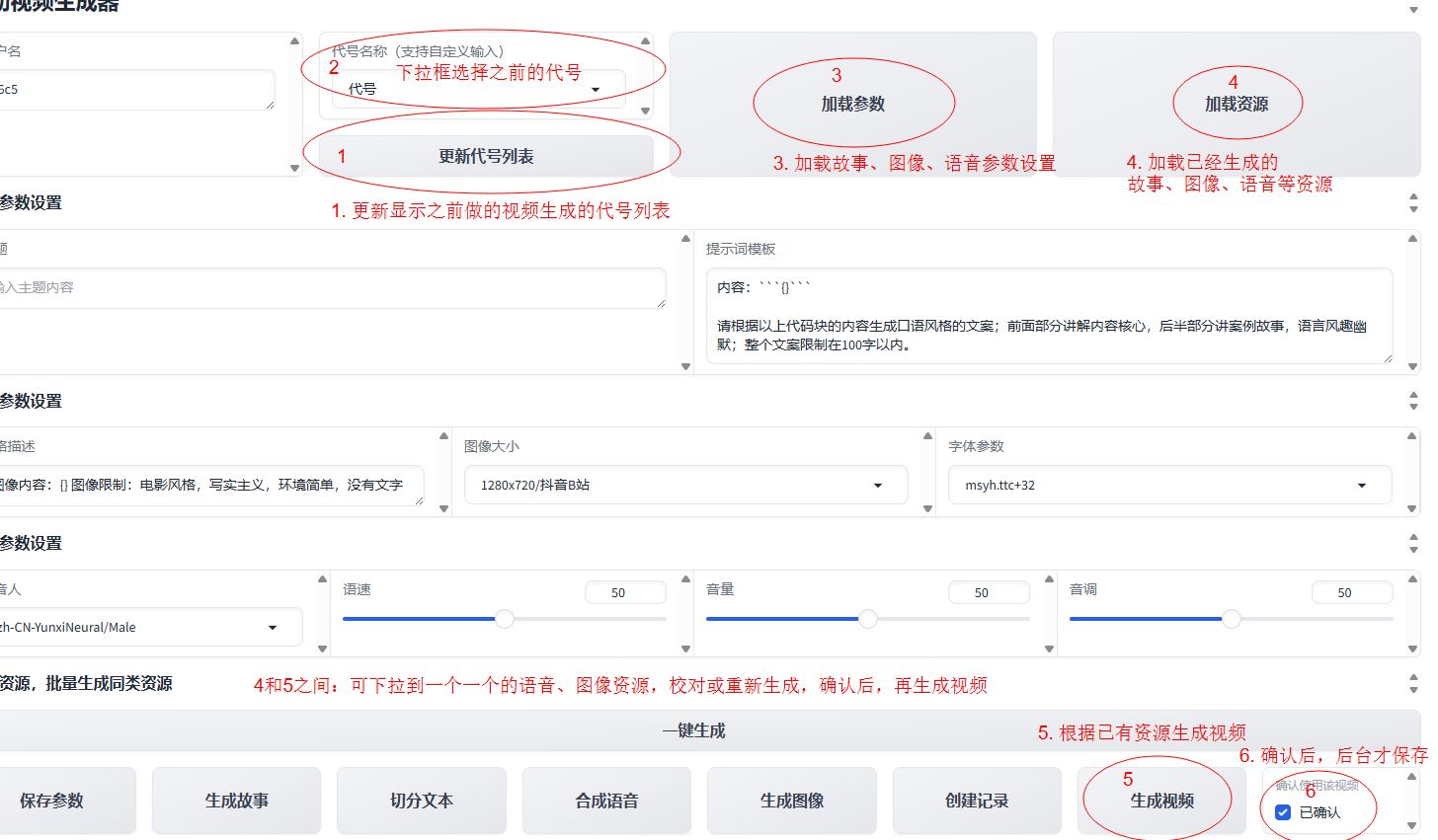Image resolution: width=1438 pixels, height=840 pixels.
Task: Click the 生成故事 button
Action: pyautogui.click(x=236, y=801)
